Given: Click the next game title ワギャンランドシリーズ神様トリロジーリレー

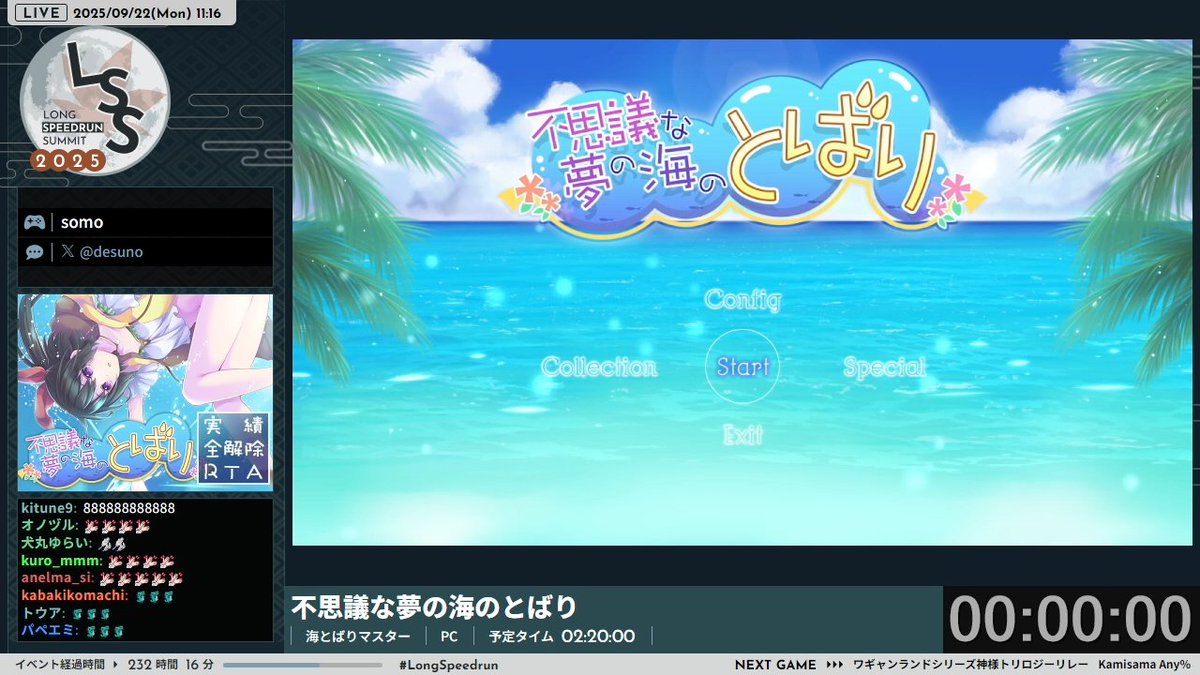Looking at the screenshot, I should 969,665.
